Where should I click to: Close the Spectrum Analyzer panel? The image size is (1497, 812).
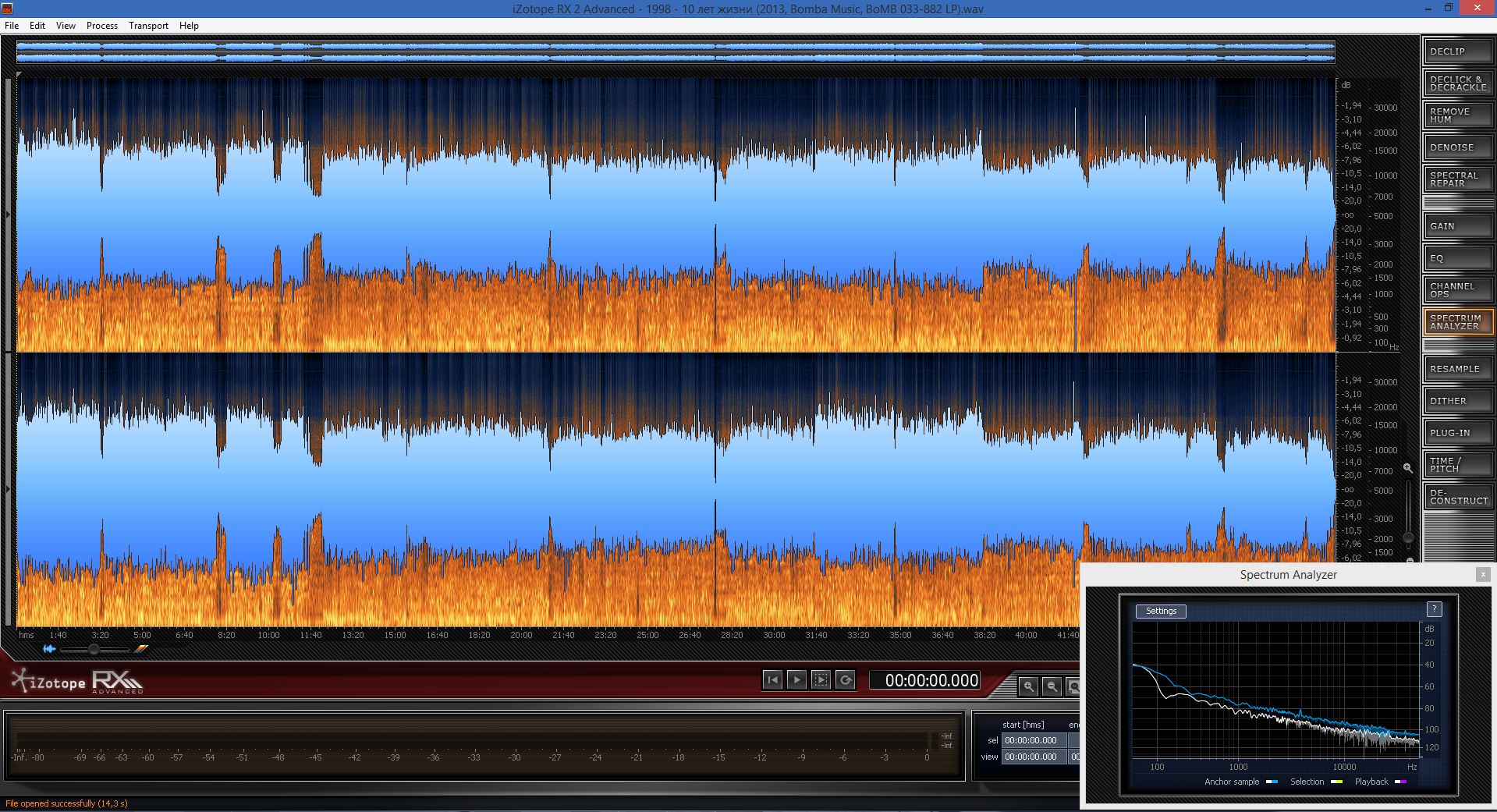tap(1483, 575)
